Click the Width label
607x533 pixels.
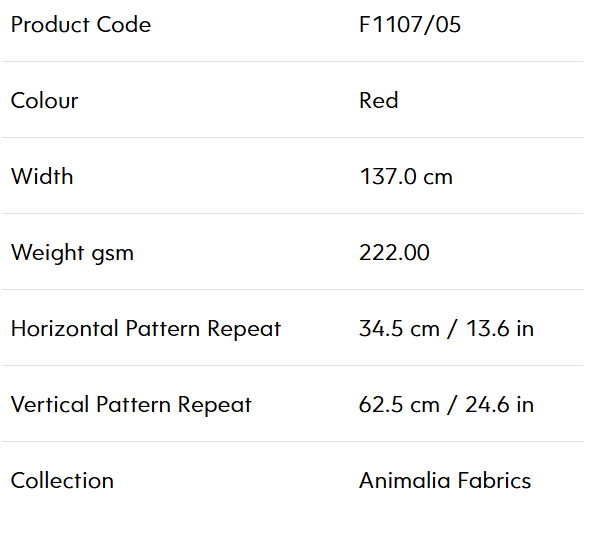[42, 177]
